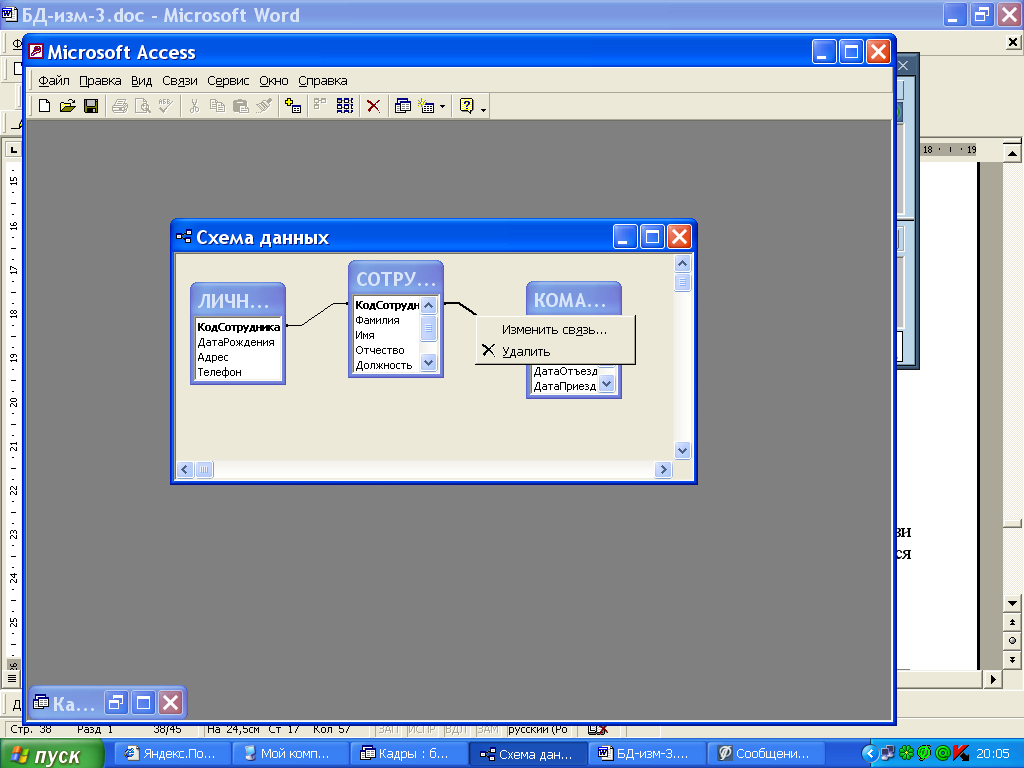
Task: Save the layout with the floppy disk icon
Action: click(91, 106)
